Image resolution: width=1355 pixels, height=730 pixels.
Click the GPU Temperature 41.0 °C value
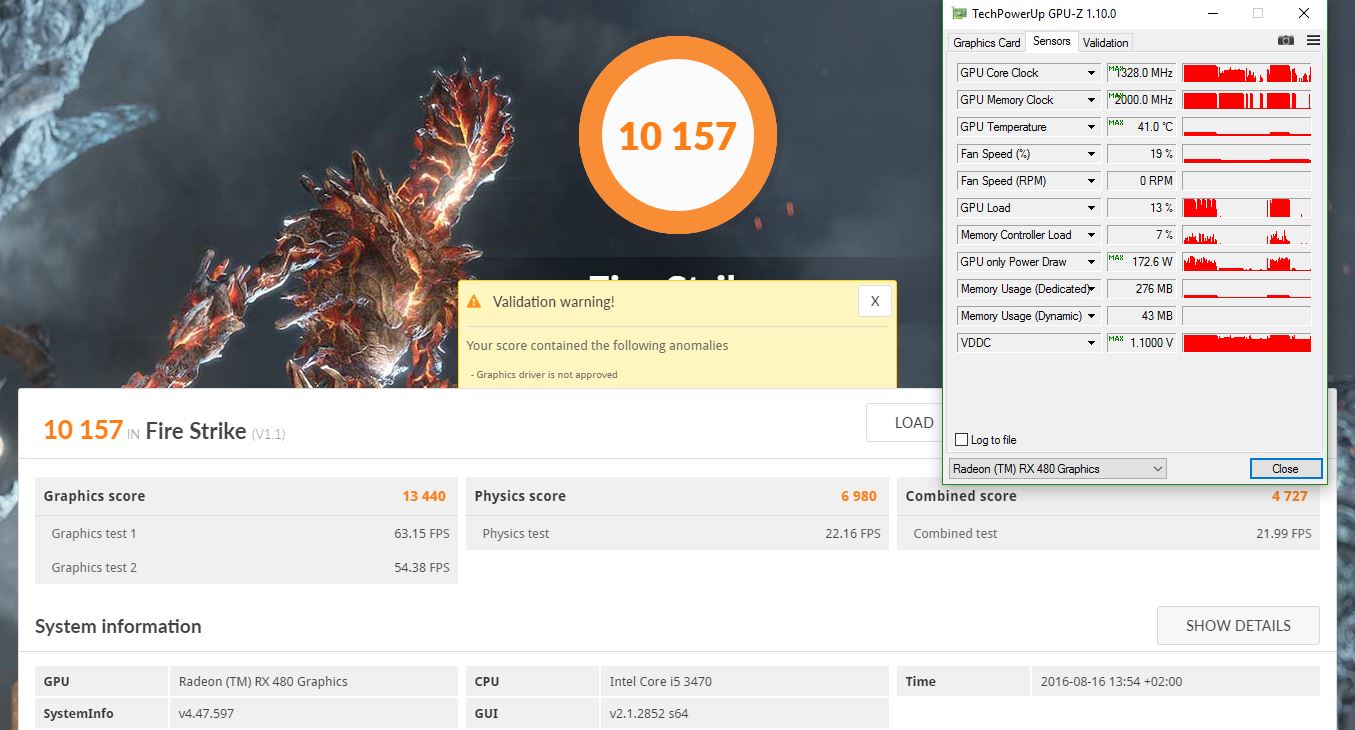(1141, 127)
